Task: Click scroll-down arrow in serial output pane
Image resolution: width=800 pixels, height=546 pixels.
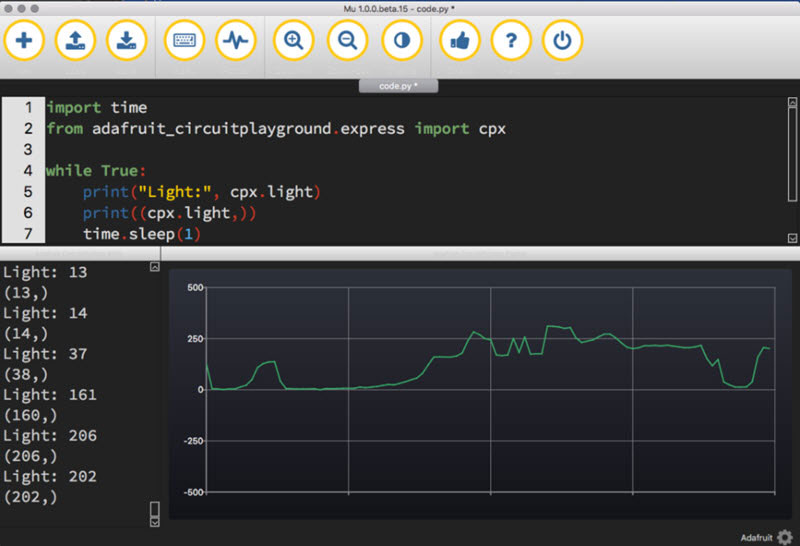Action: coord(154,521)
